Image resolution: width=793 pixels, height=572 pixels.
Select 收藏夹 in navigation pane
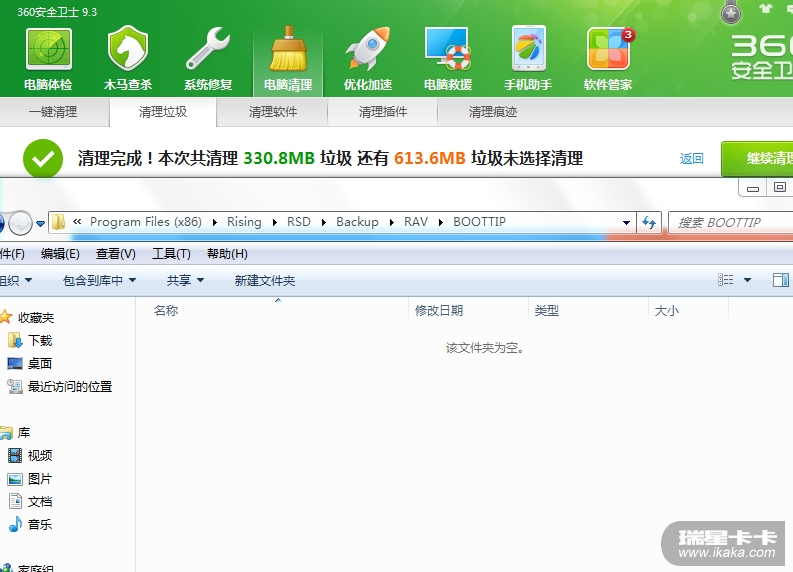coord(36,318)
